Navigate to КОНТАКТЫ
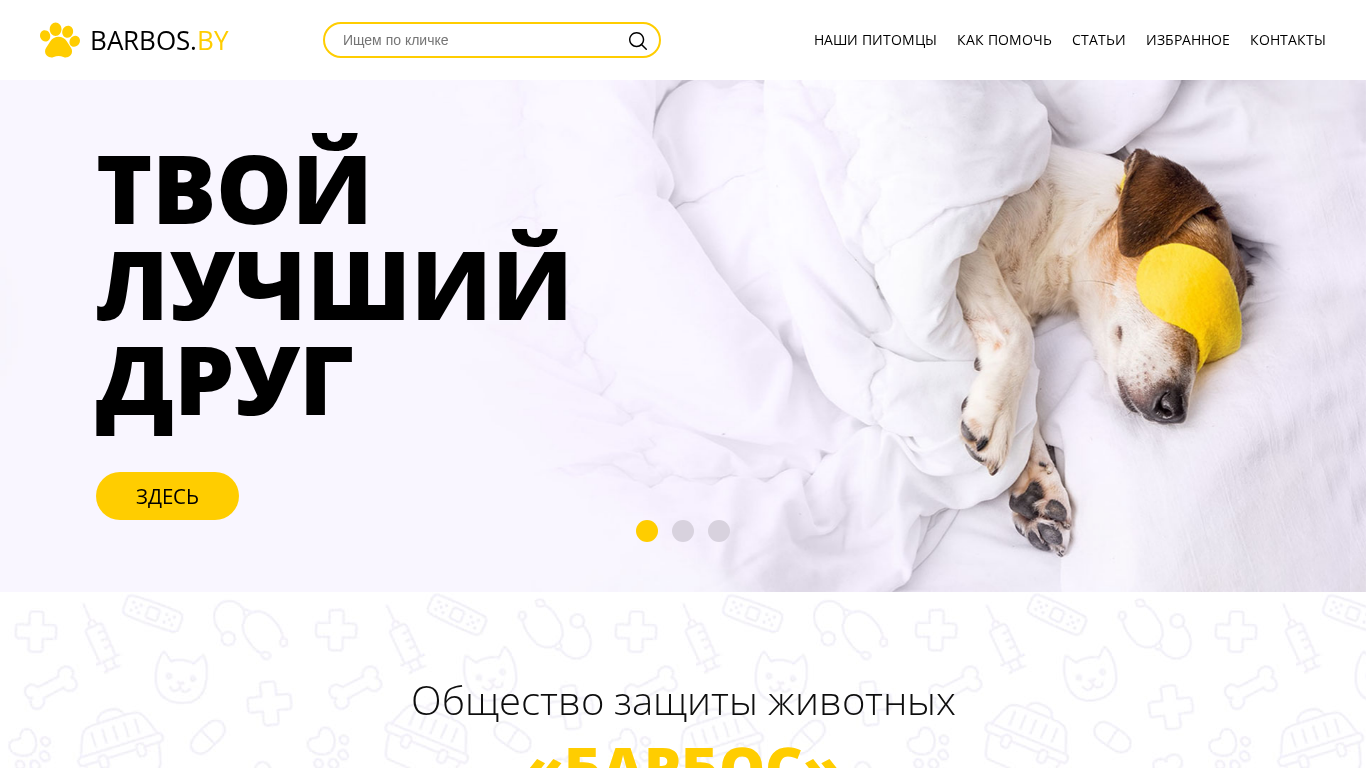This screenshot has height=768, width=1366. (x=1287, y=40)
